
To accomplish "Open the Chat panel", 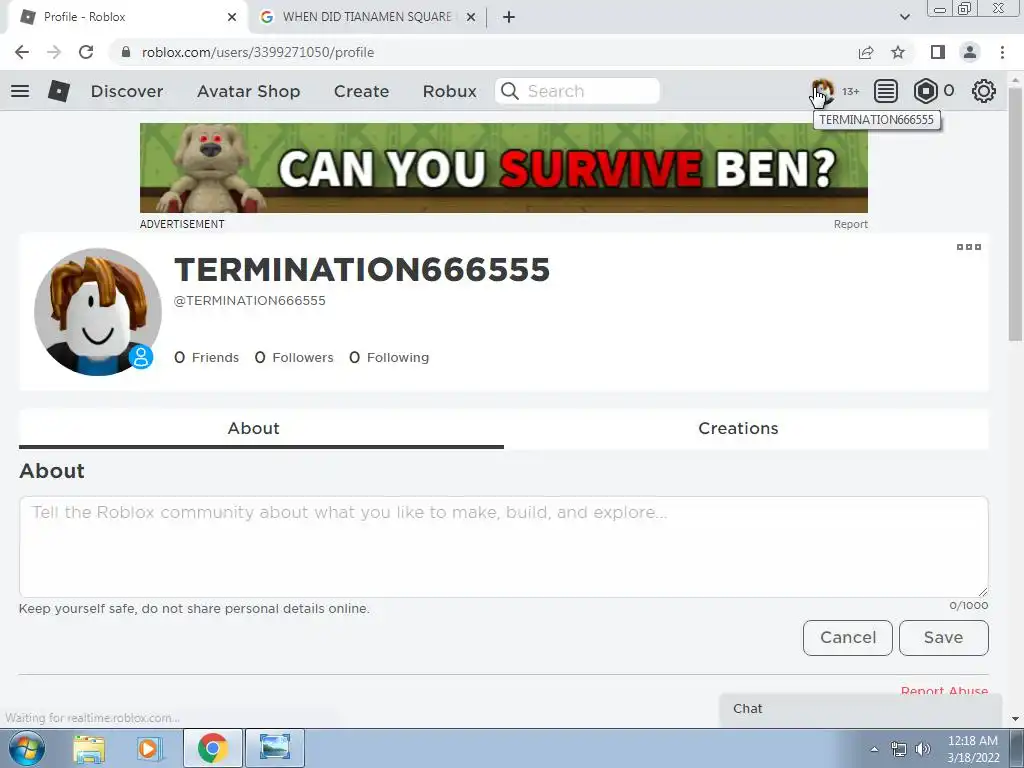I will 861,709.
